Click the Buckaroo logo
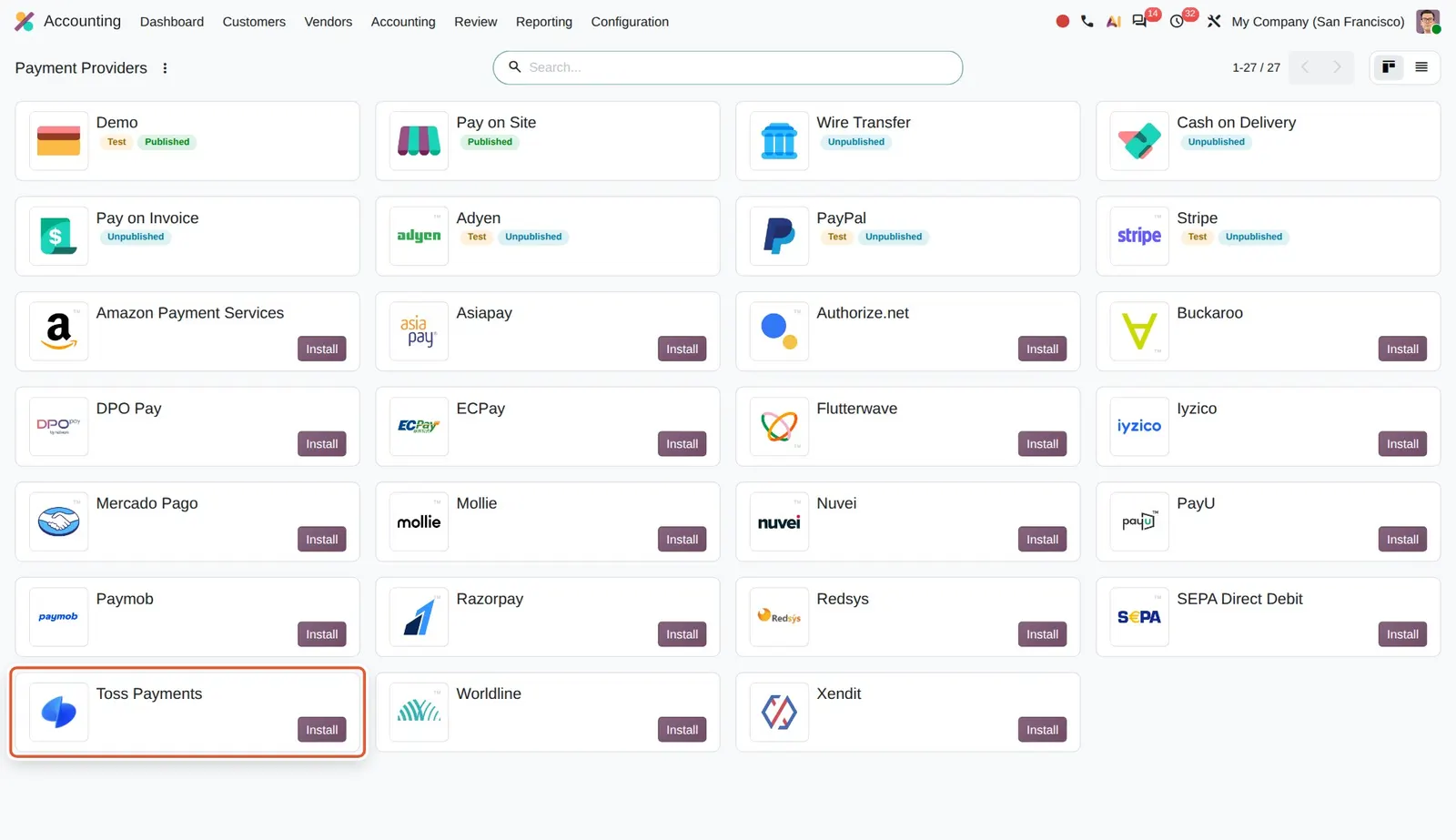Viewport: 1456px width, 840px height. 1139,331
